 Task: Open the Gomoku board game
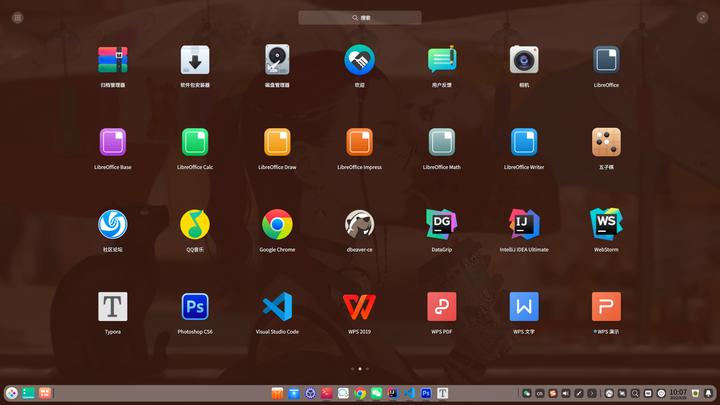[x=606, y=142]
